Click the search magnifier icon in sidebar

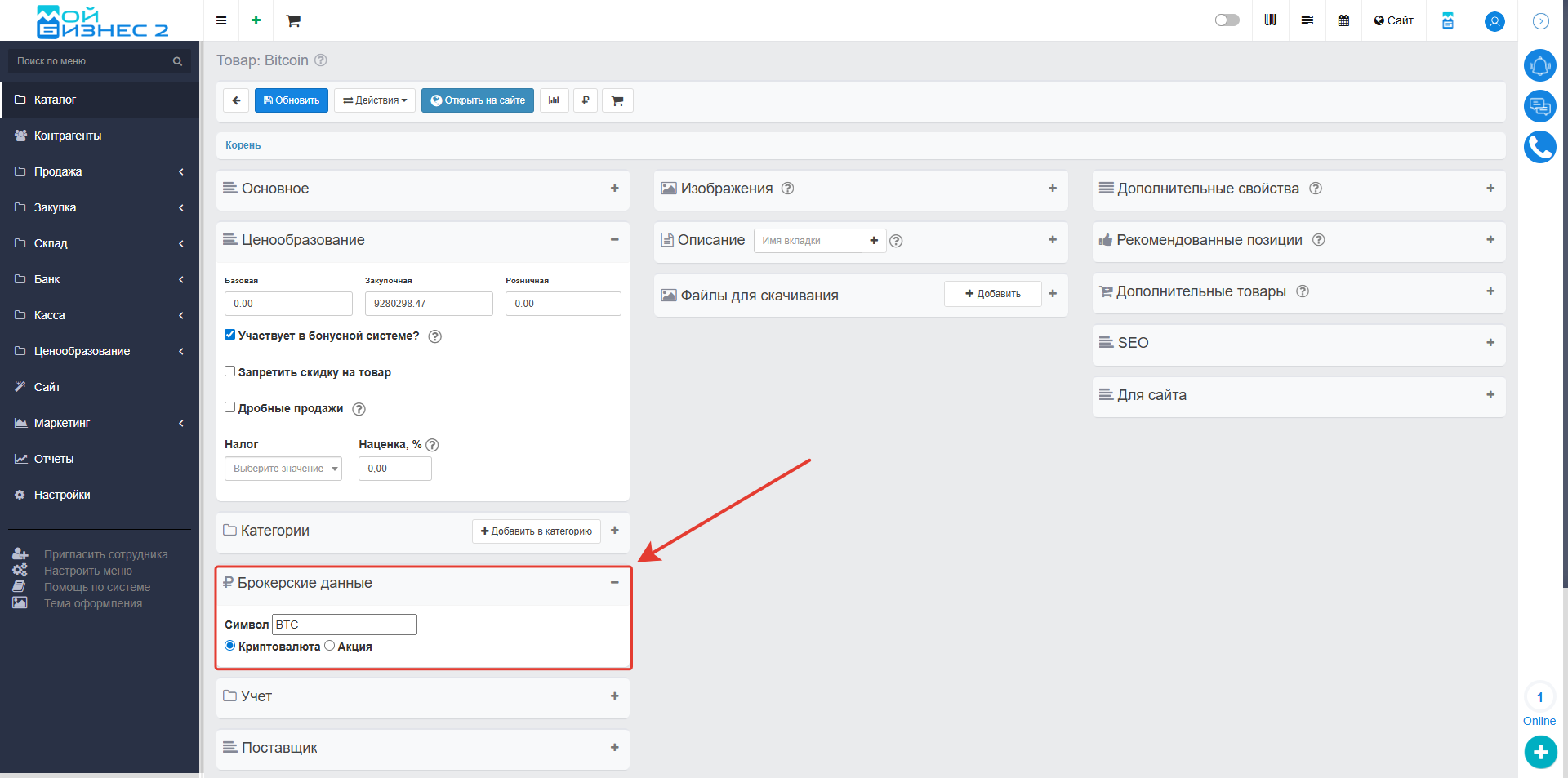177,61
